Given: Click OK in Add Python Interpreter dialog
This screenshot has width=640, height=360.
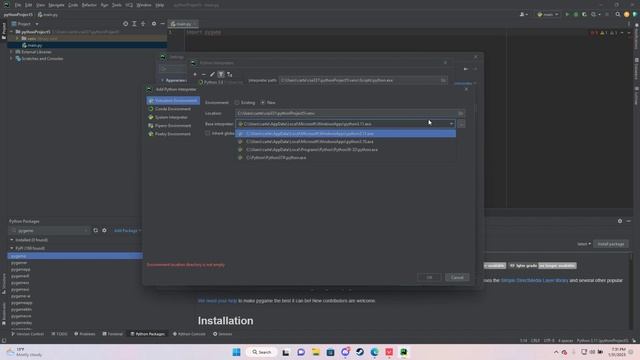Looking at the screenshot, I should tap(429, 278).
